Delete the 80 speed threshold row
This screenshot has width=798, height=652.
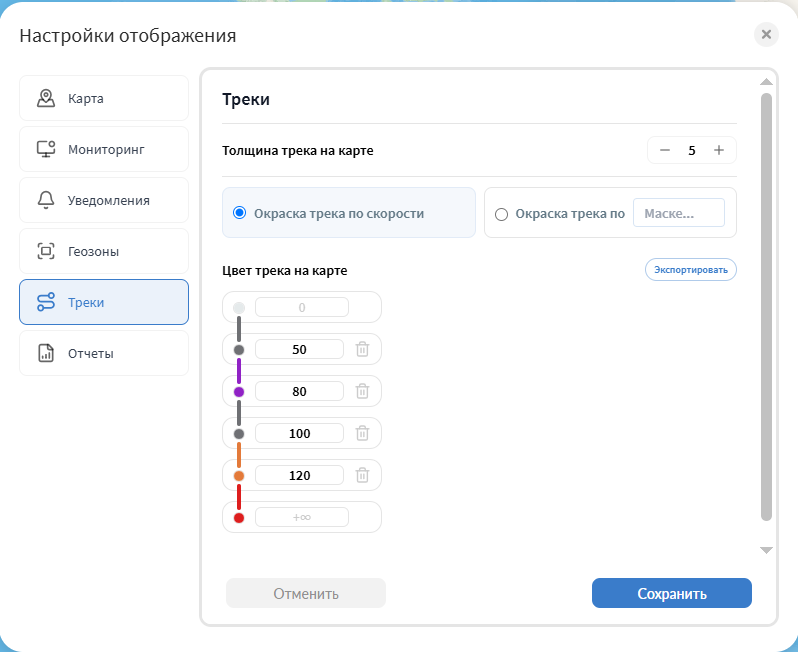[x=362, y=391]
